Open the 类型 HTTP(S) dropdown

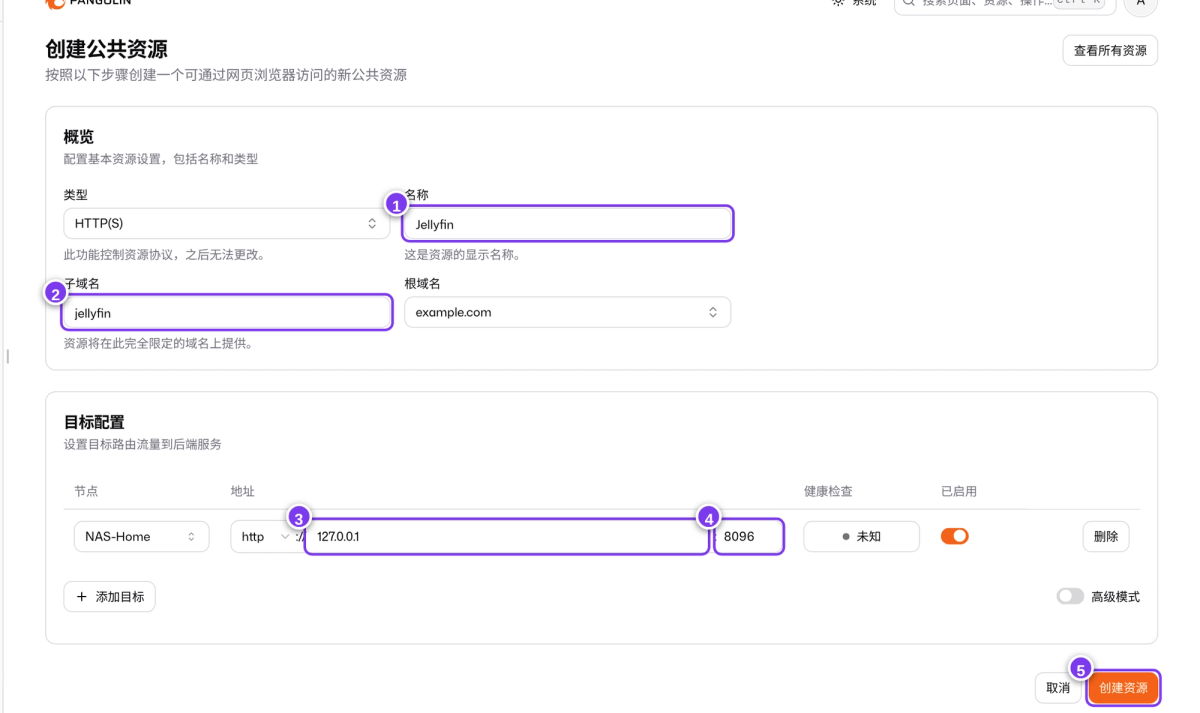click(227, 224)
